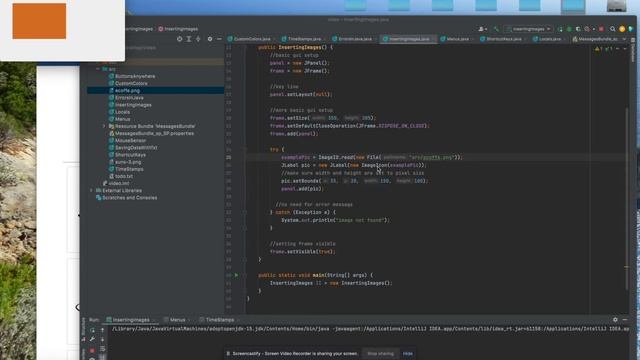The width and height of the screenshot is (640, 360).
Task: Click the Hide link in sharing bar
Action: [408, 353]
